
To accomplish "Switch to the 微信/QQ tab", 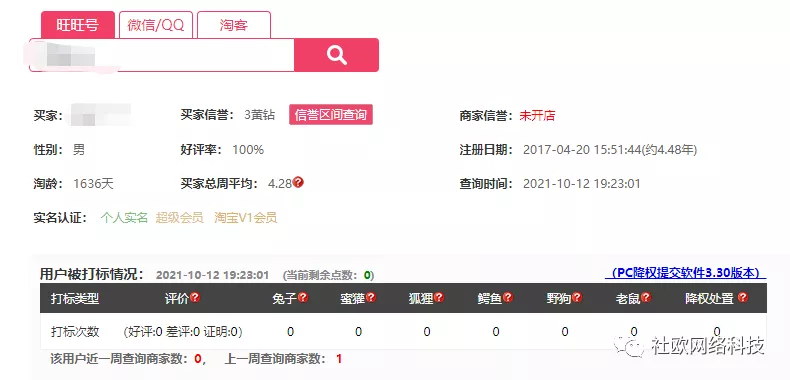I will coord(156,25).
